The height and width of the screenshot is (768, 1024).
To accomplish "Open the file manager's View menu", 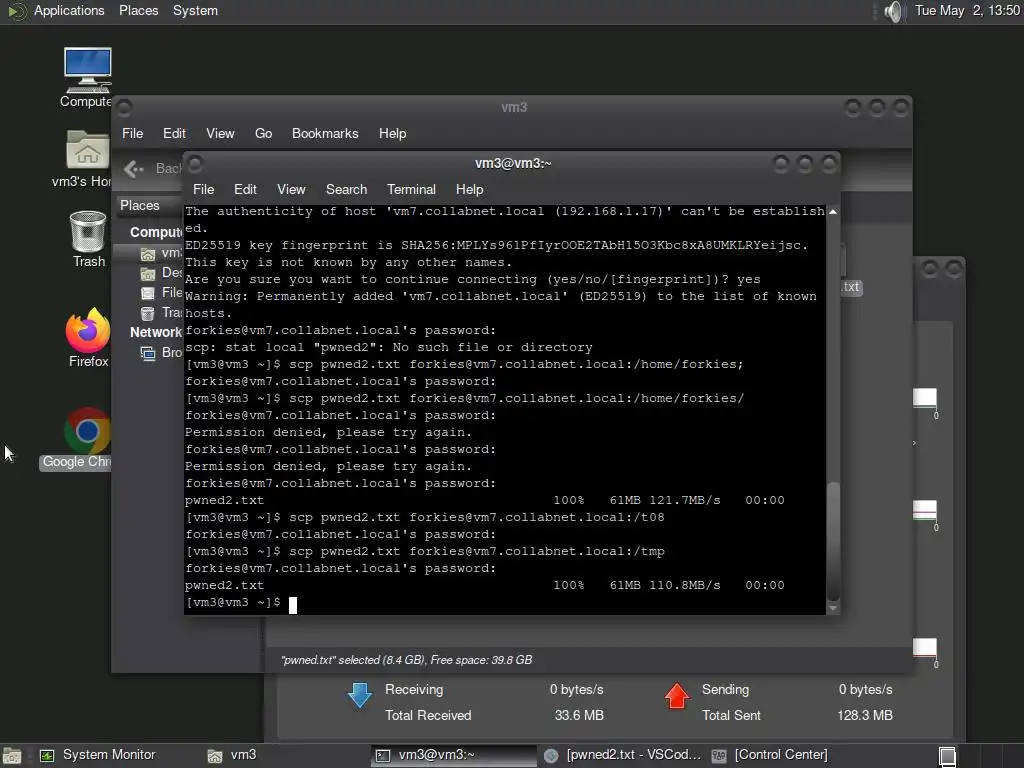I will [x=220, y=133].
